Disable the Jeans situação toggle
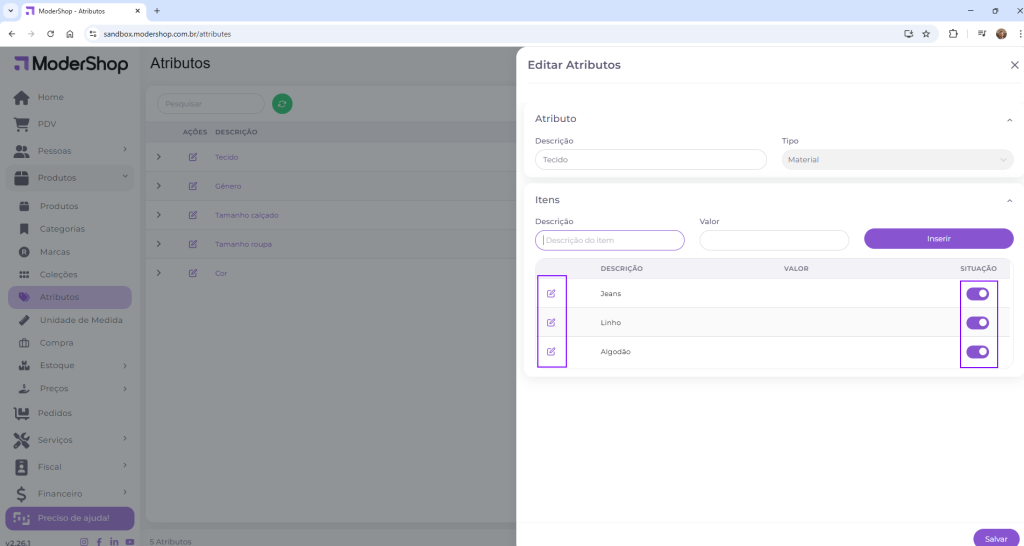Image resolution: width=1024 pixels, height=546 pixels. 977,293
